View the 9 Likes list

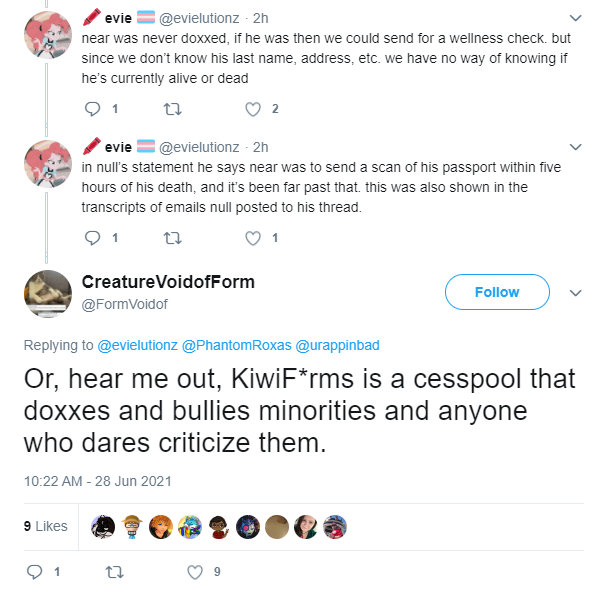[46, 526]
